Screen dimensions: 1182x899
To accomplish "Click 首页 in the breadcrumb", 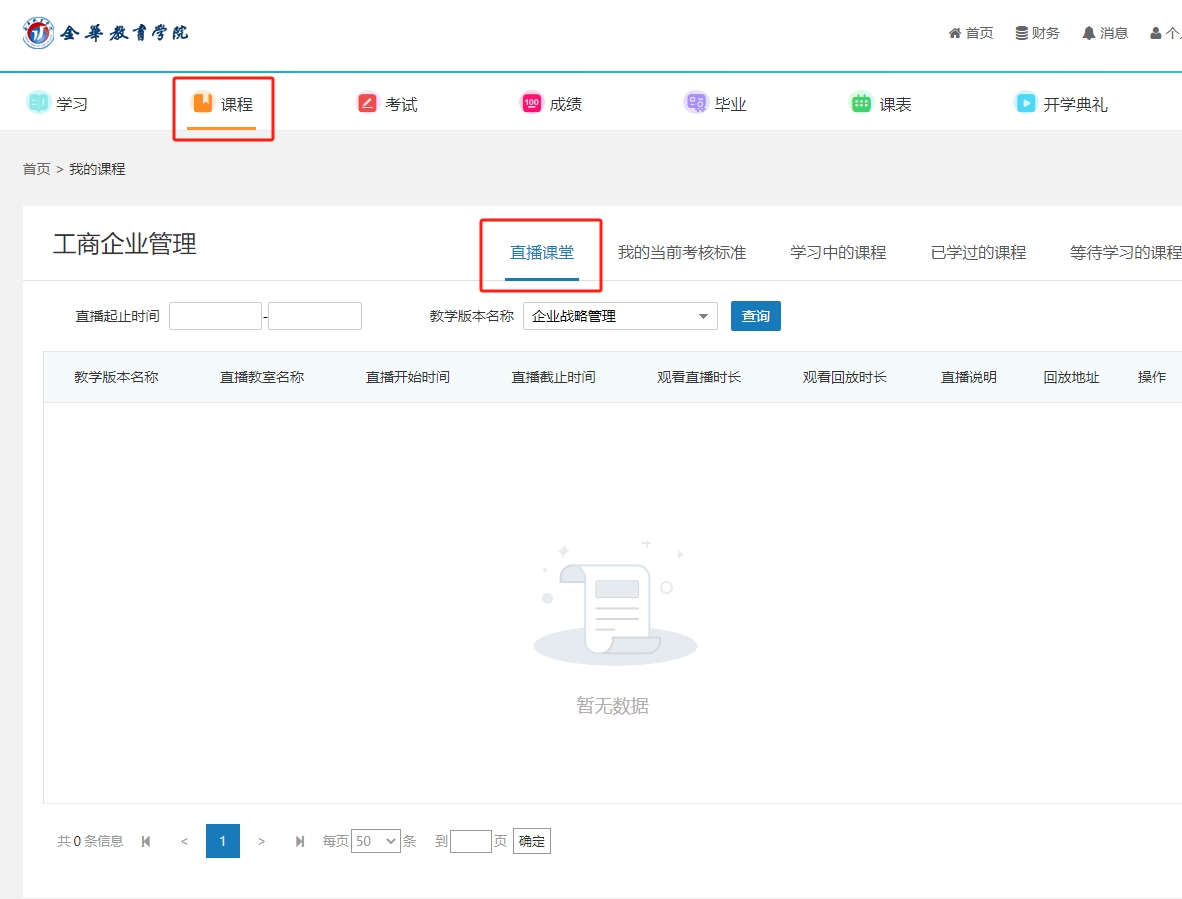I will 36,169.
